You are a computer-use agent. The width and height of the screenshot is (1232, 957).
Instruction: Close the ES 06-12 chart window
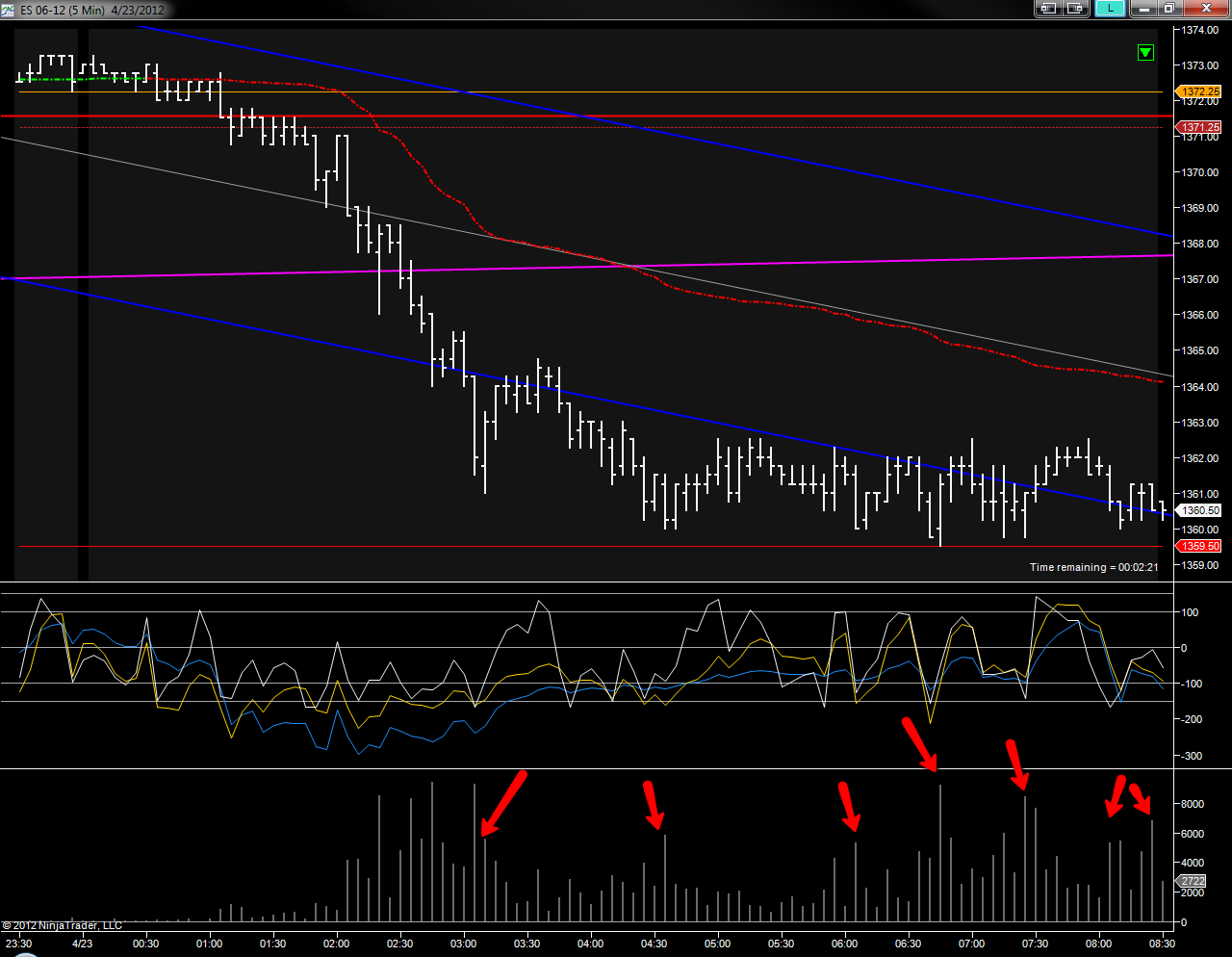(1205, 9)
